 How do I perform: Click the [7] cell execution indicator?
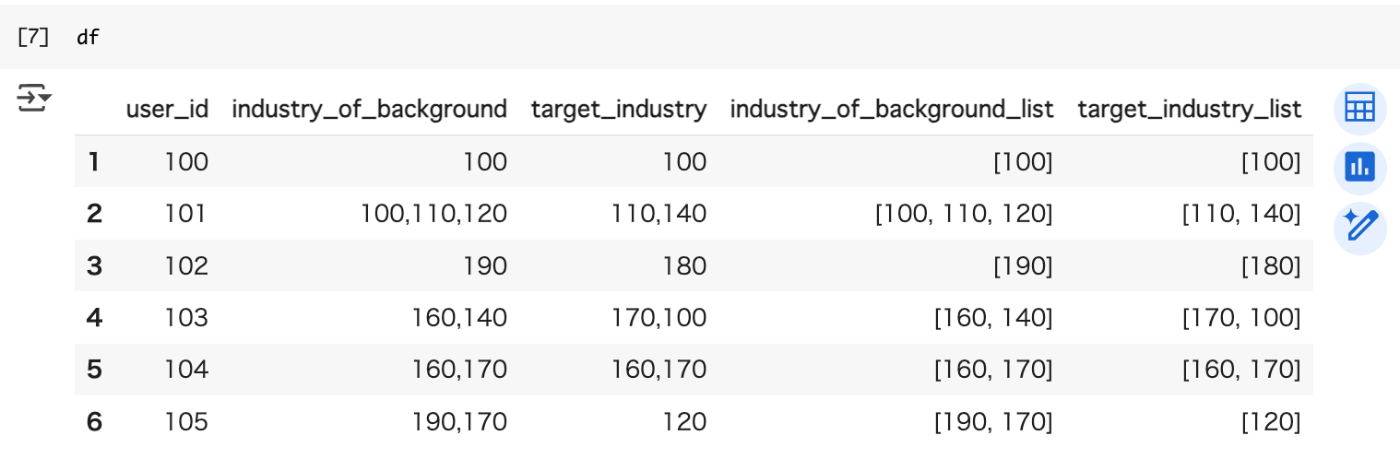tap(34, 38)
